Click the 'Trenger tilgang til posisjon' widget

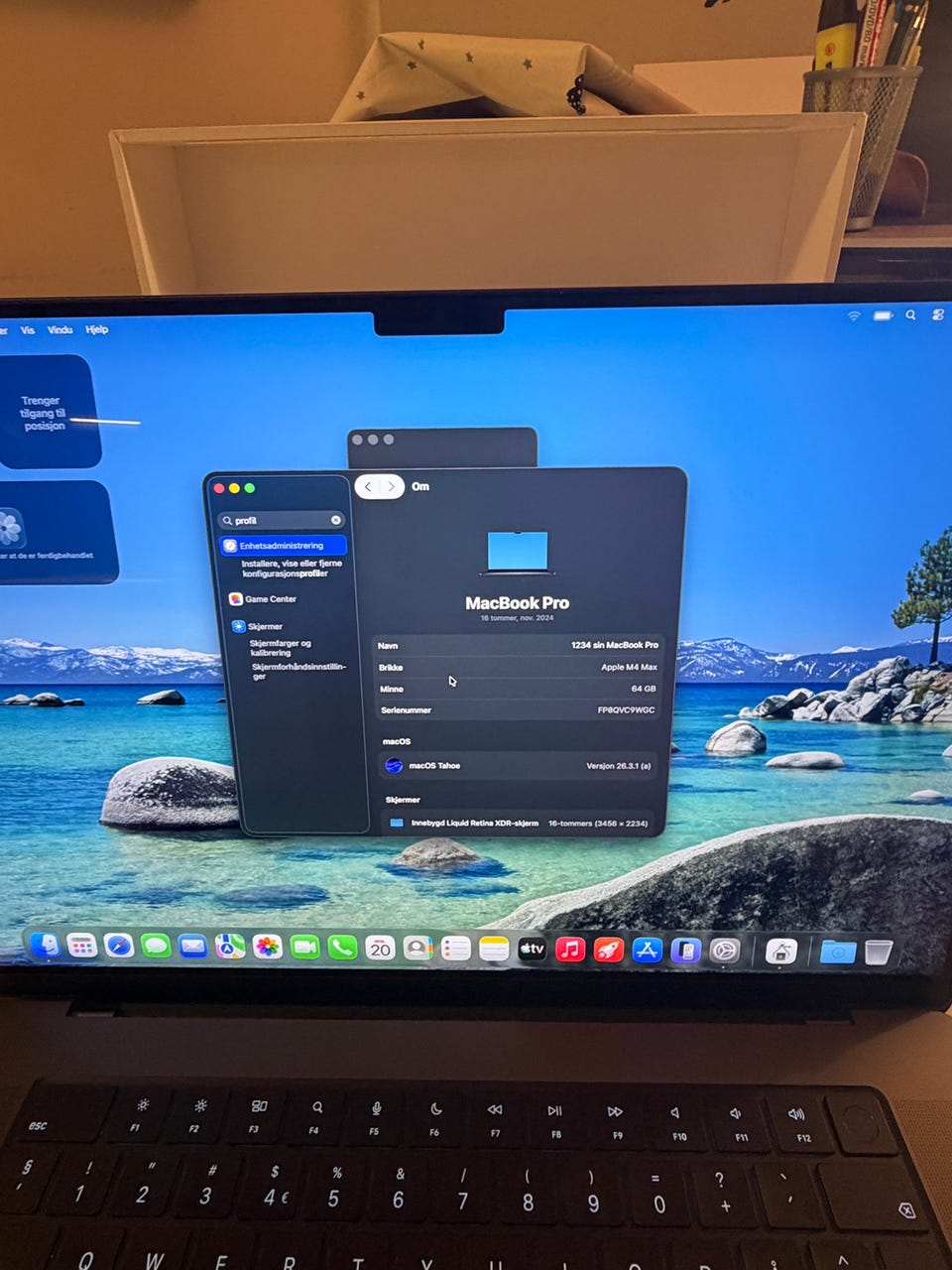[x=48, y=412]
